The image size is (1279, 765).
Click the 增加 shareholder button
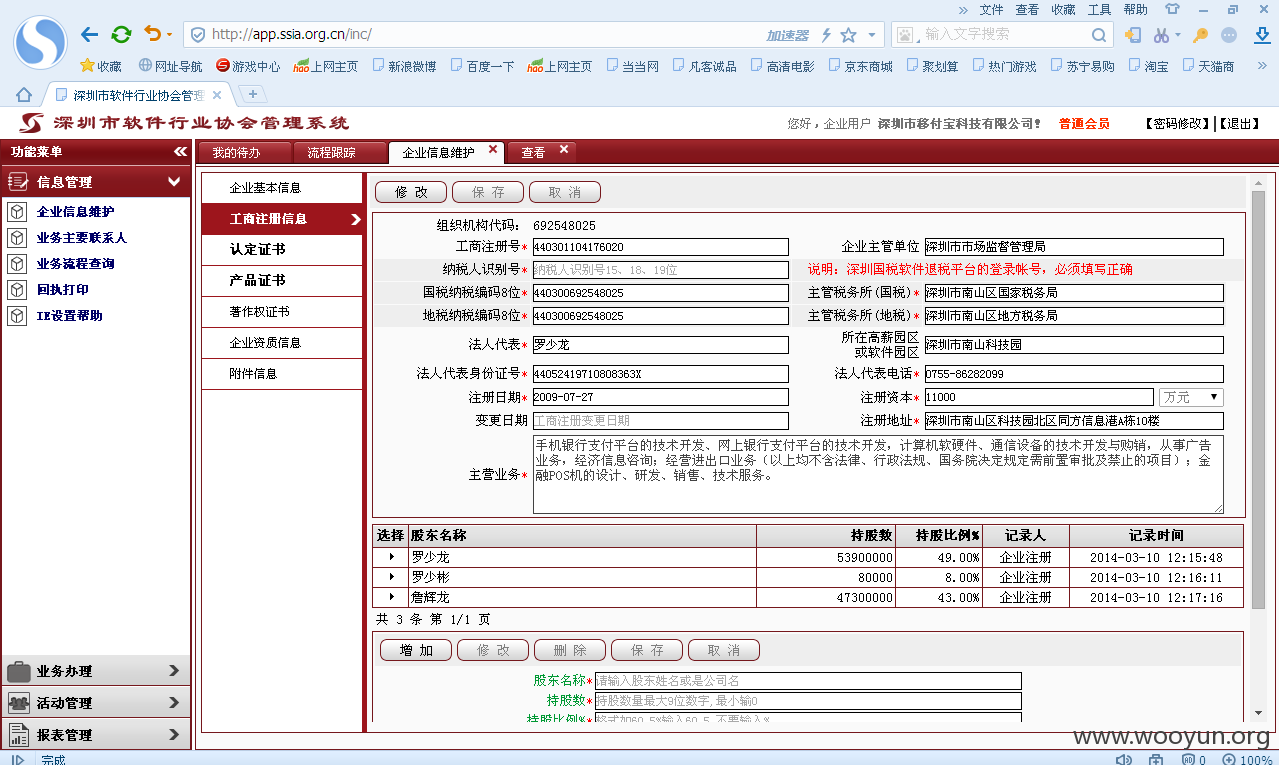click(416, 650)
